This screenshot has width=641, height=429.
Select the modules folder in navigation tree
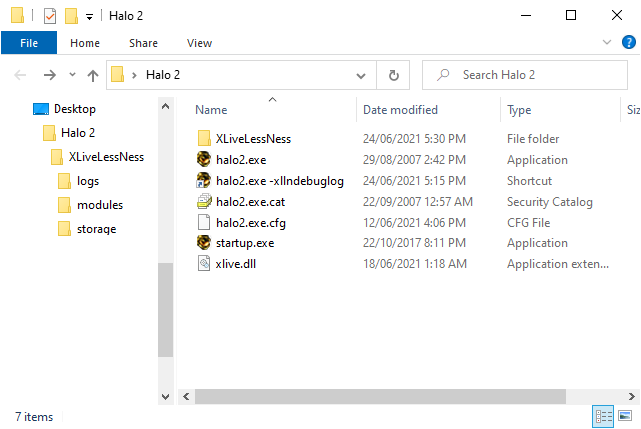coord(99,205)
